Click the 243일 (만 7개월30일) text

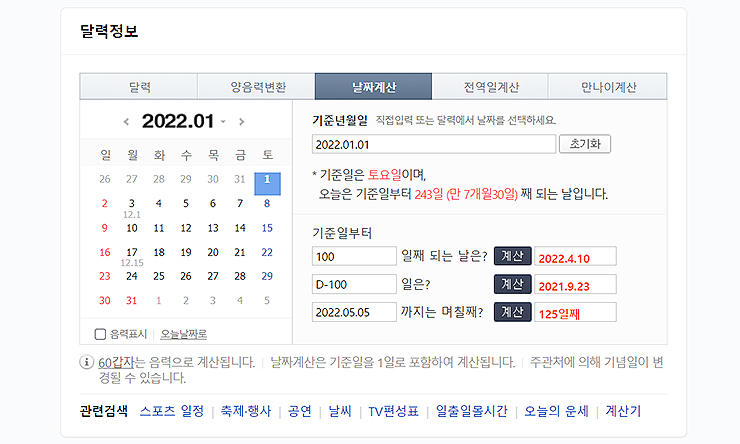466,194
